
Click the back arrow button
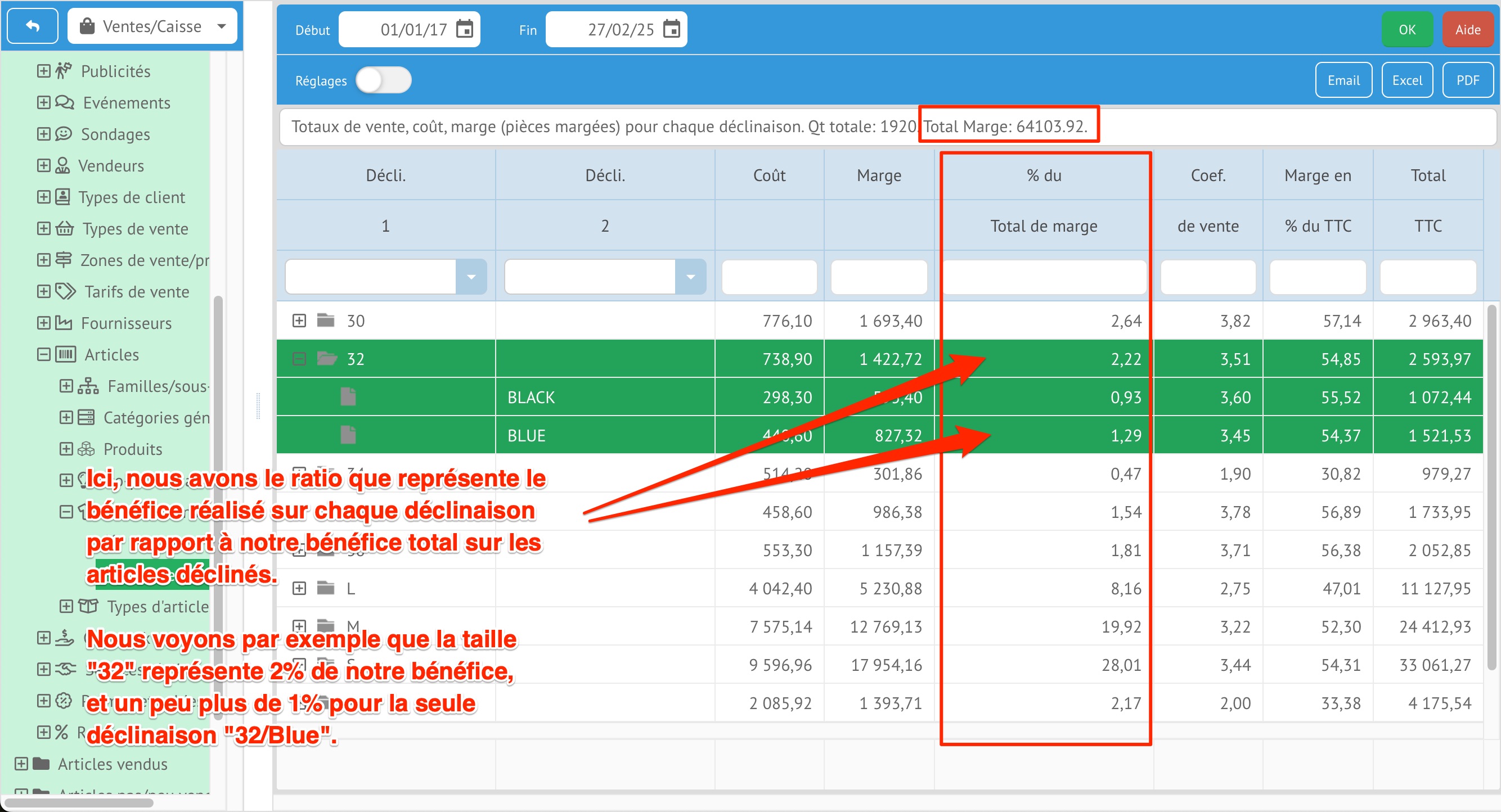click(33, 26)
